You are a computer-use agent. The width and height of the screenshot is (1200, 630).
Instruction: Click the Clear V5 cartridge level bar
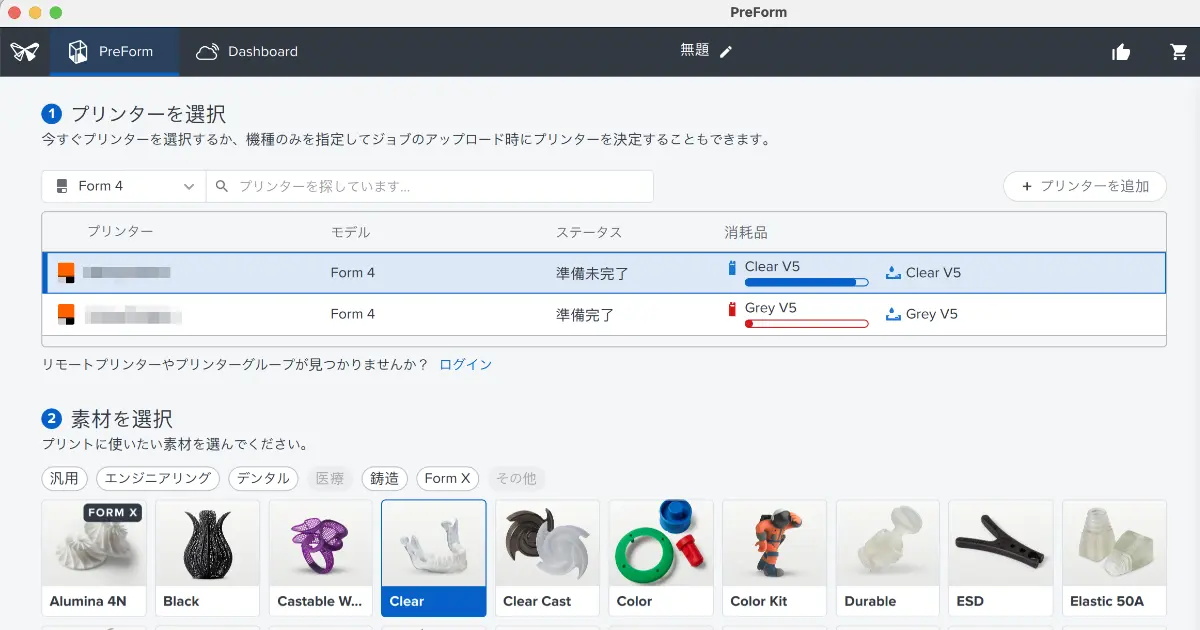[806, 283]
